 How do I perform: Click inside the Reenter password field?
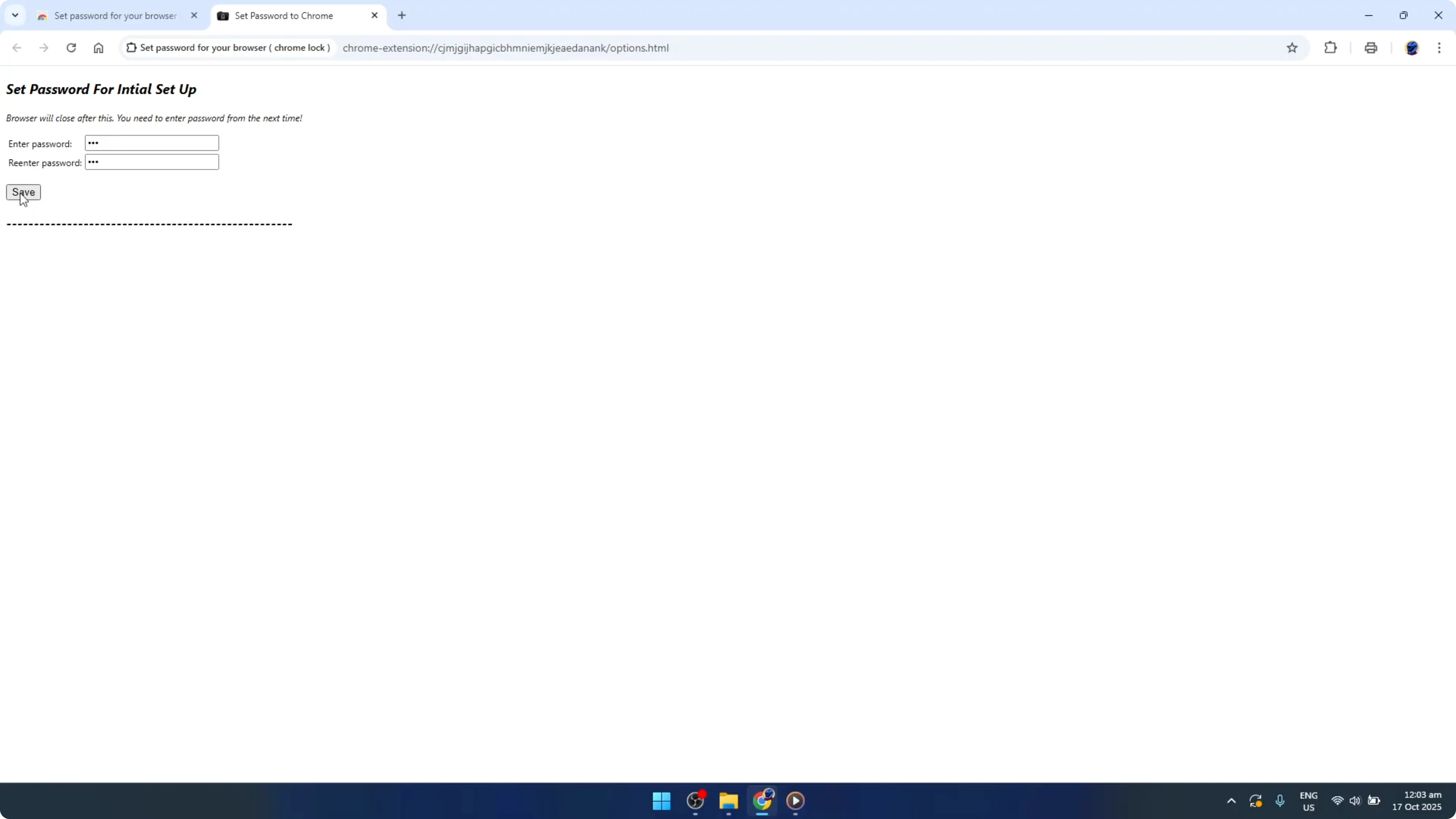click(x=151, y=162)
